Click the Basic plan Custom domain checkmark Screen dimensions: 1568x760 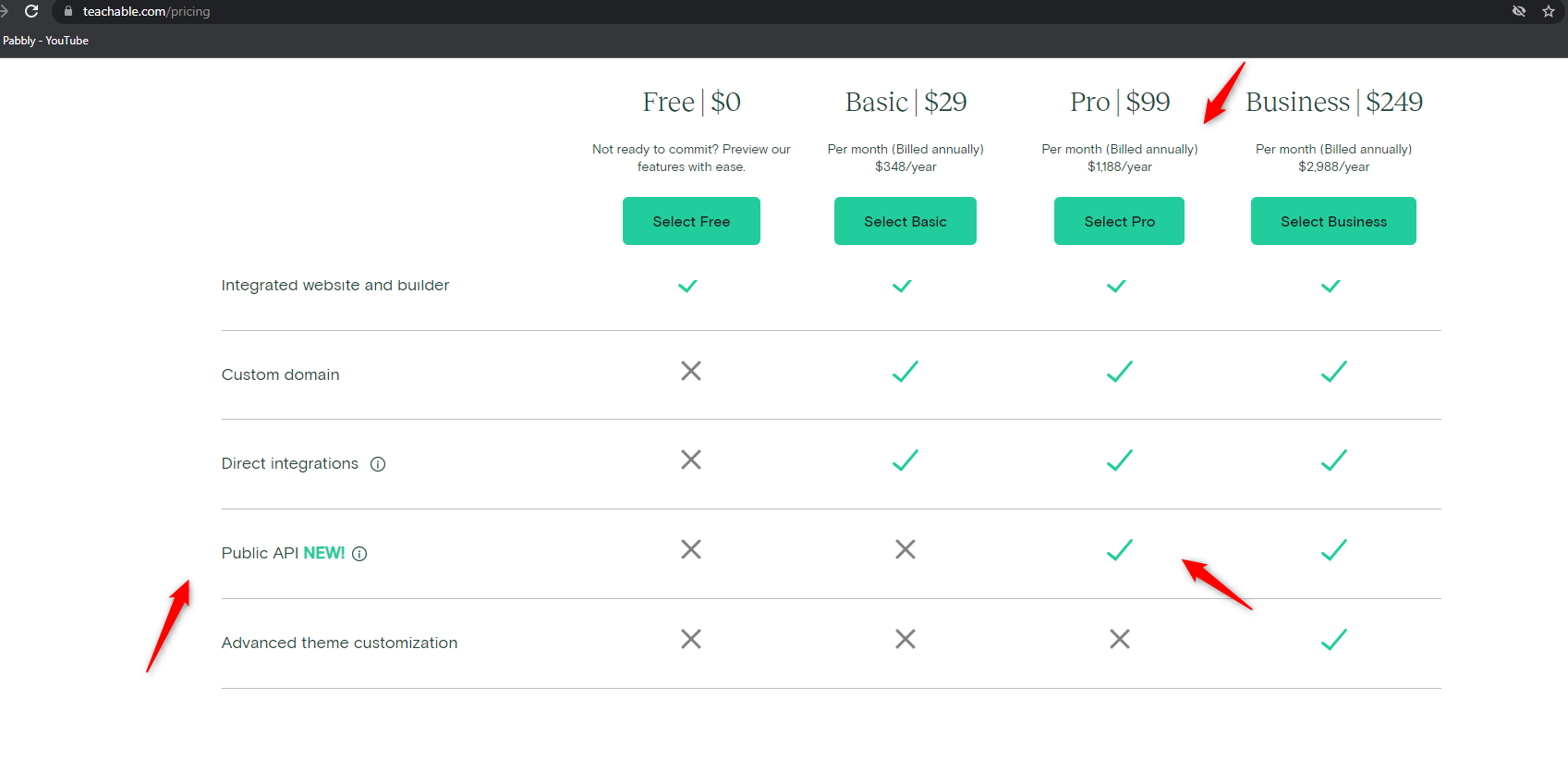click(x=906, y=372)
